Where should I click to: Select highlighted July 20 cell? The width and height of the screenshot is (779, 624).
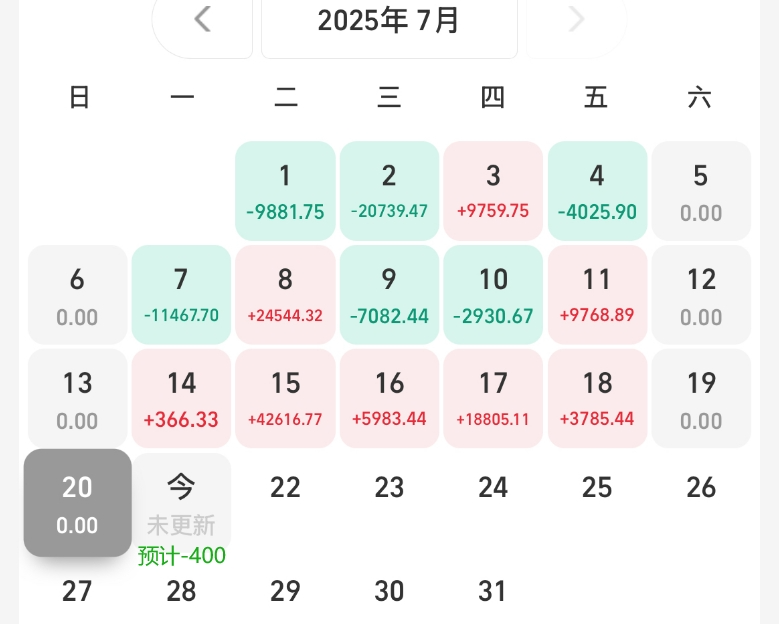[78, 503]
